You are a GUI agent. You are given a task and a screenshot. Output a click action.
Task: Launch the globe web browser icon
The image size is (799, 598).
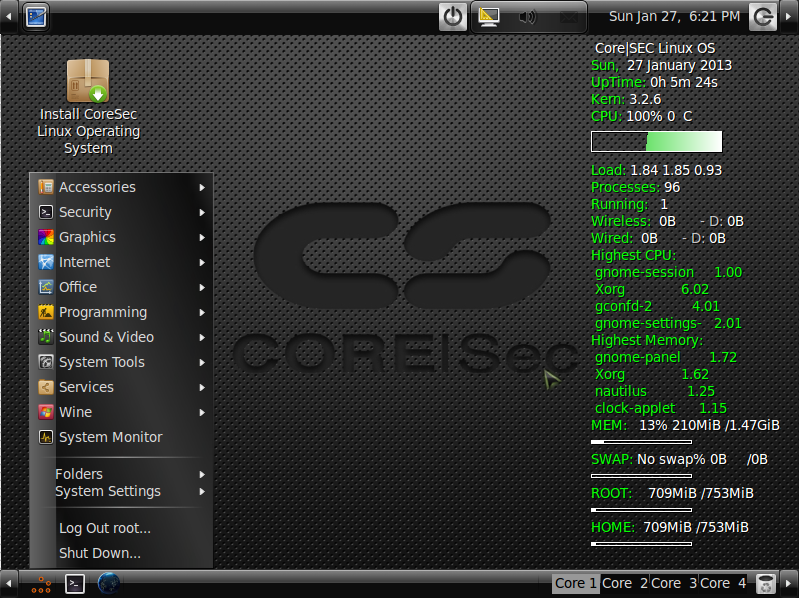pos(109,584)
